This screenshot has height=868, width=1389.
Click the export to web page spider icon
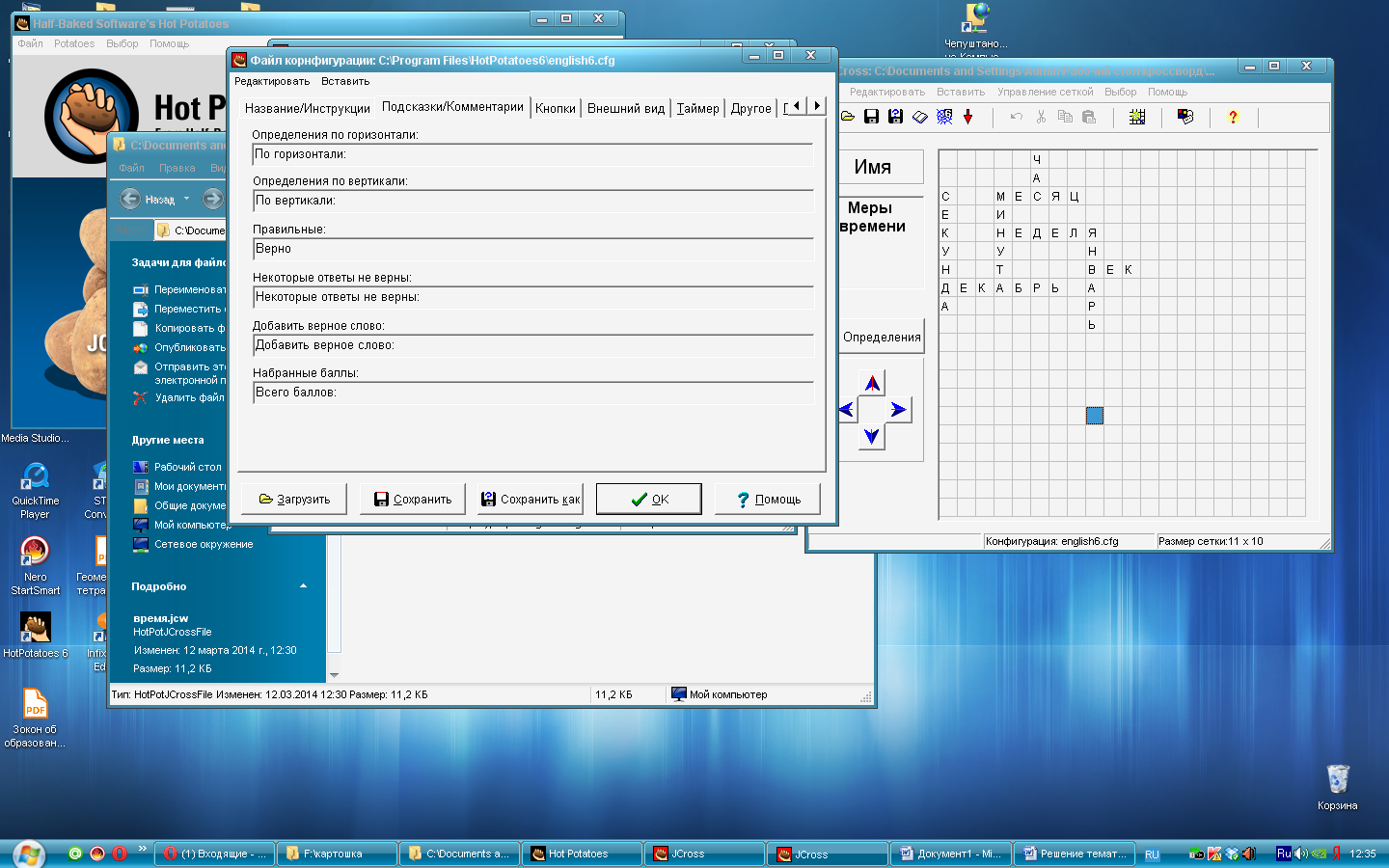(944, 117)
